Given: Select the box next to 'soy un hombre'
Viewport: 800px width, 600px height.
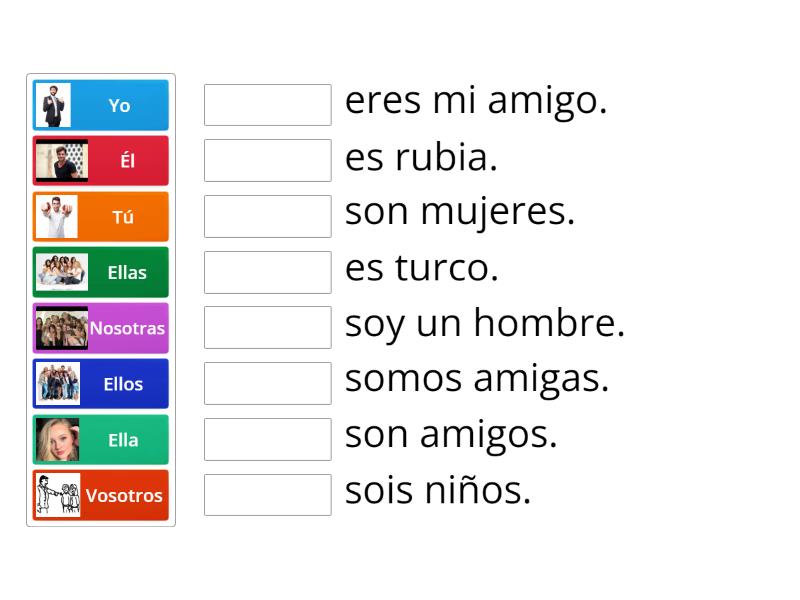Looking at the screenshot, I should 267,327.
